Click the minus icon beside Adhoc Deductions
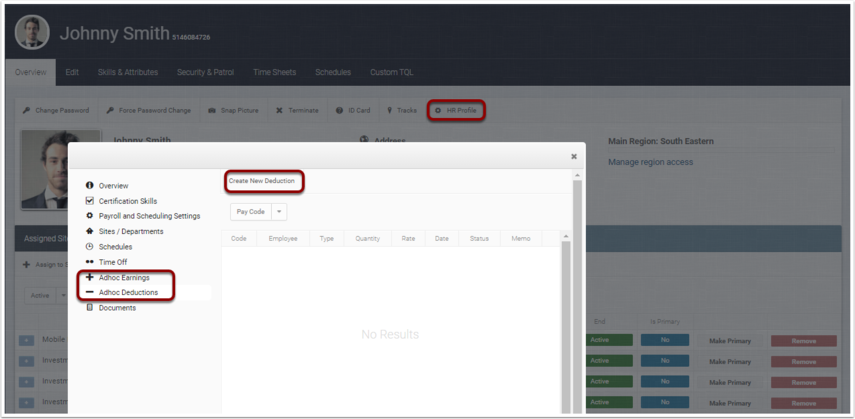Viewport: 855px width, 419px height. [x=89, y=292]
